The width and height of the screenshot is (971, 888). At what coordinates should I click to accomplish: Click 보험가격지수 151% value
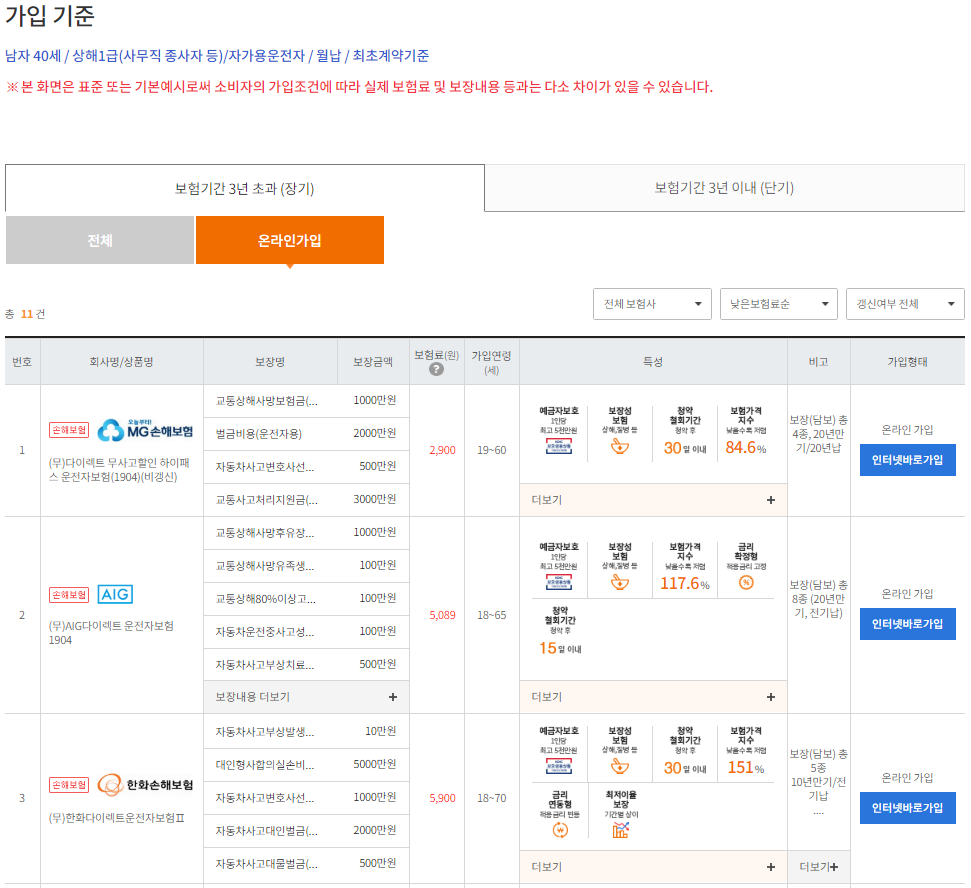pyautogui.click(x=746, y=768)
